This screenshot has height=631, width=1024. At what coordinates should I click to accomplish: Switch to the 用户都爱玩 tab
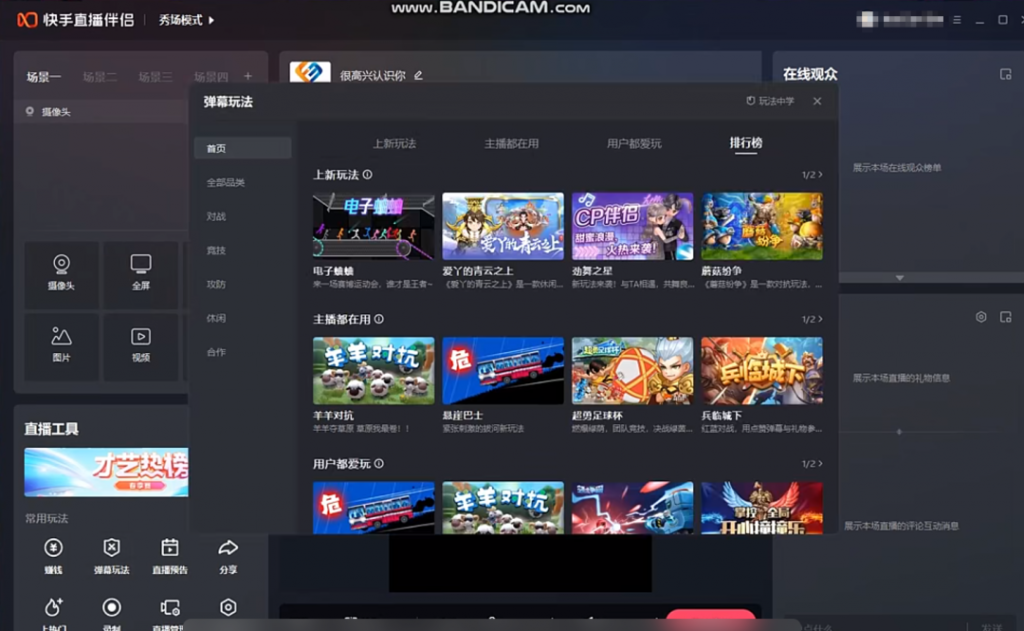click(634, 144)
